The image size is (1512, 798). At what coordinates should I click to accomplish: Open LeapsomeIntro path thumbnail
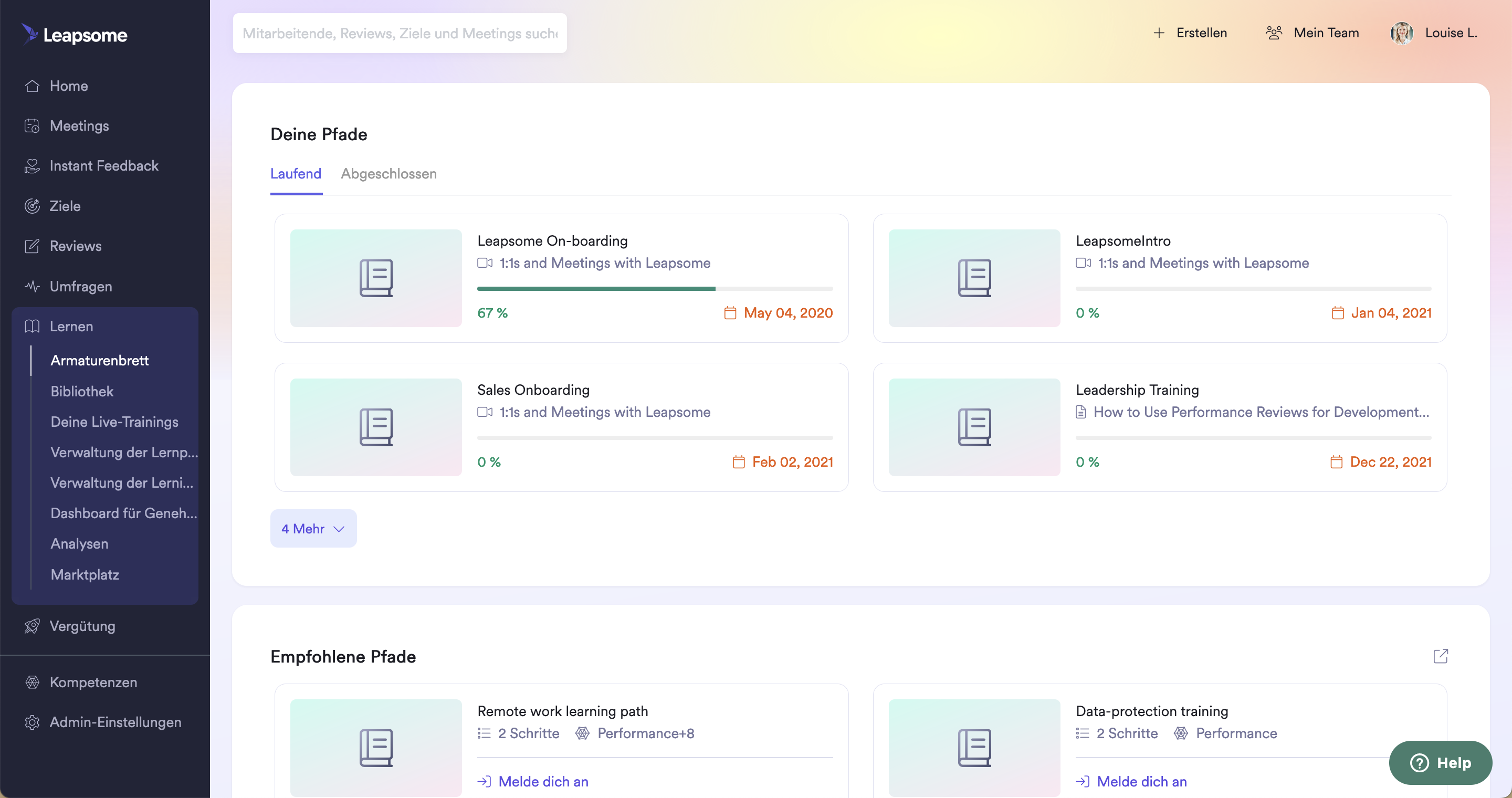974,278
